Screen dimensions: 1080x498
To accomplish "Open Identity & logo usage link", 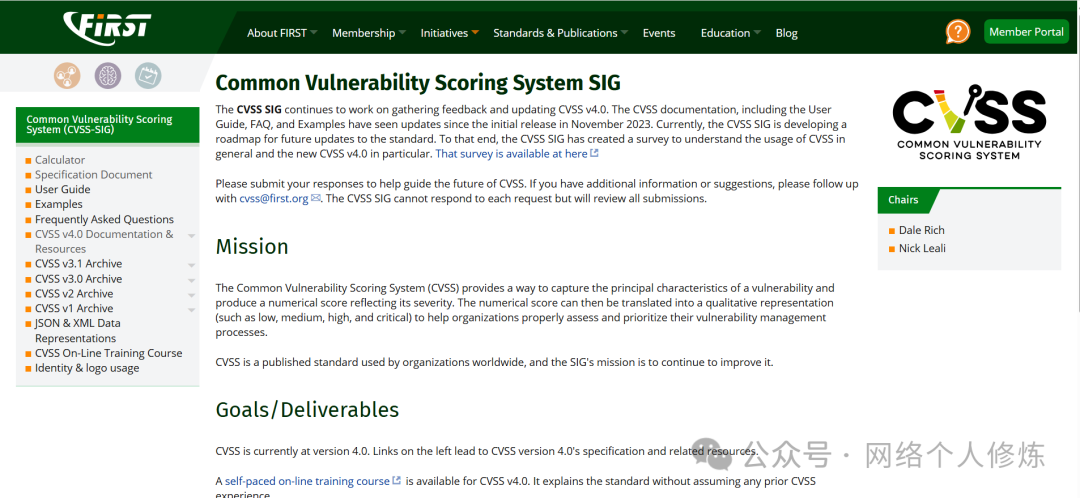I will 87,368.
